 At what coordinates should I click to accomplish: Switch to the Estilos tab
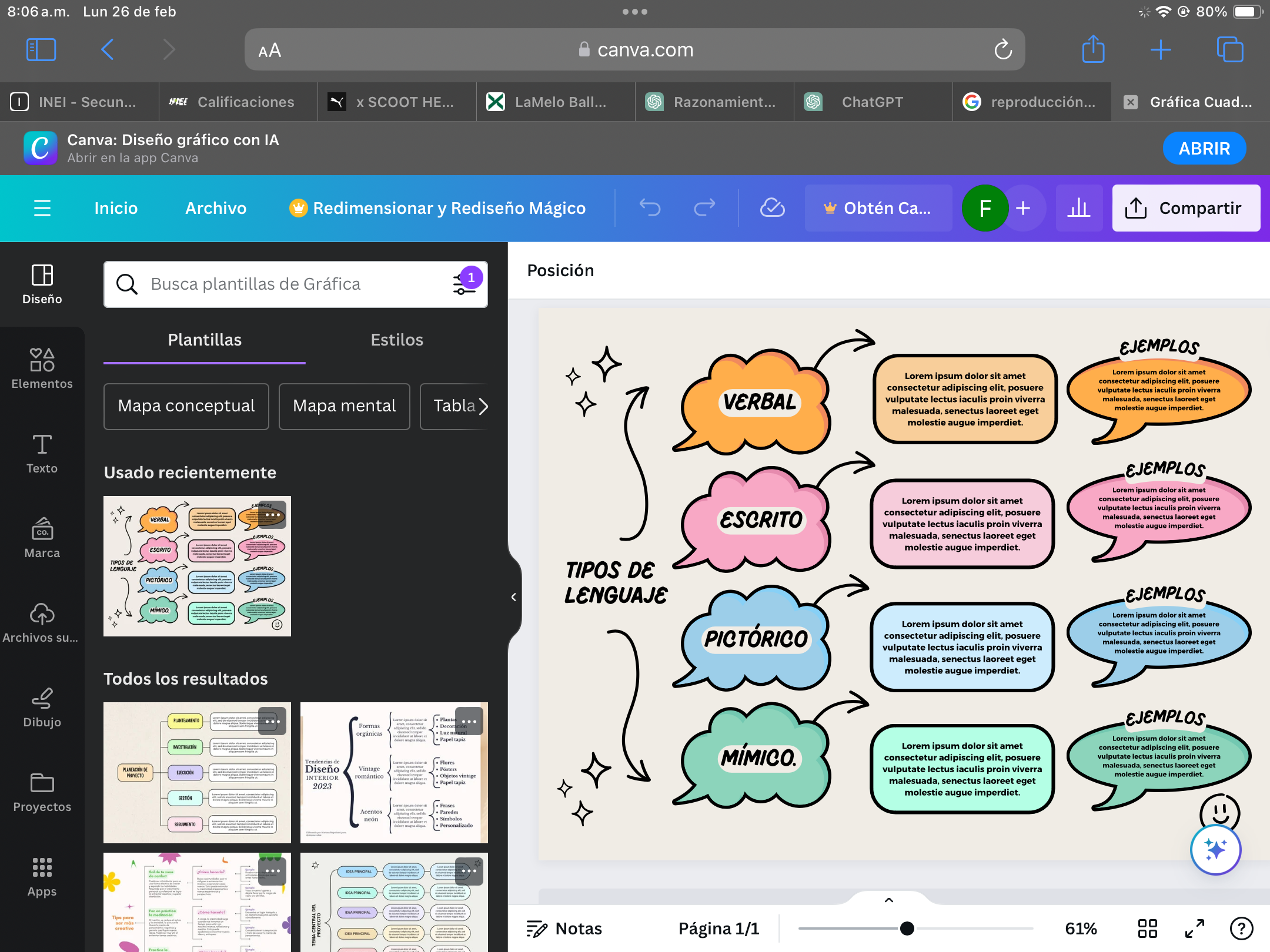(396, 340)
